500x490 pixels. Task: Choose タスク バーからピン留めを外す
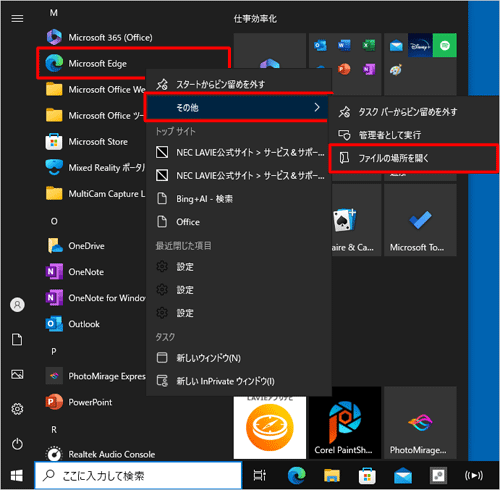click(413, 112)
